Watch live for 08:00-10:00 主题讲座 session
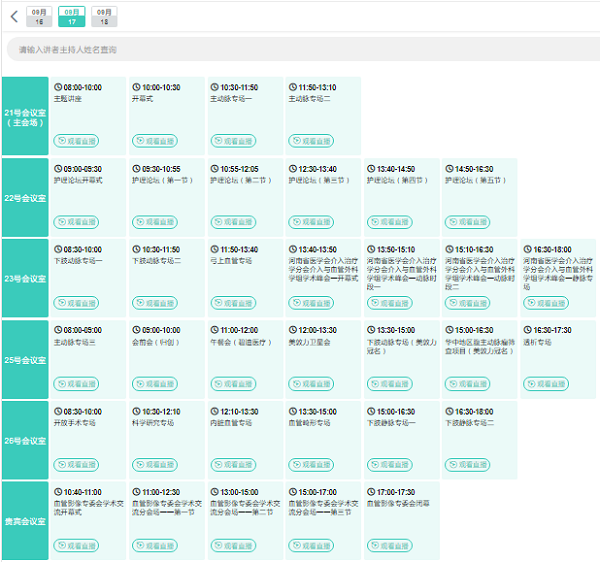The image size is (600, 562). click(x=76, y=141)
